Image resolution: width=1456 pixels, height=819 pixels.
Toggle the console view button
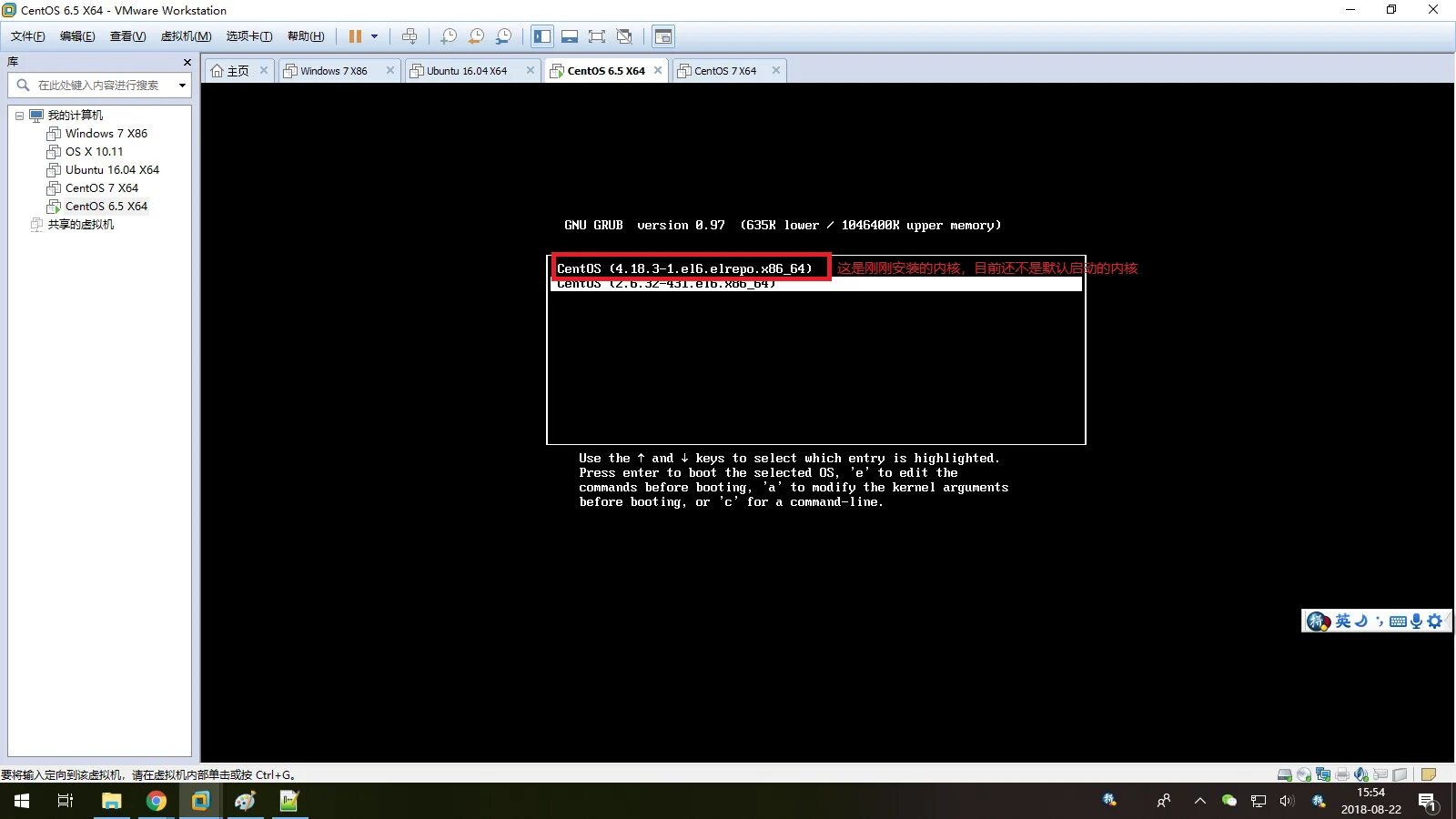(663, 36)
